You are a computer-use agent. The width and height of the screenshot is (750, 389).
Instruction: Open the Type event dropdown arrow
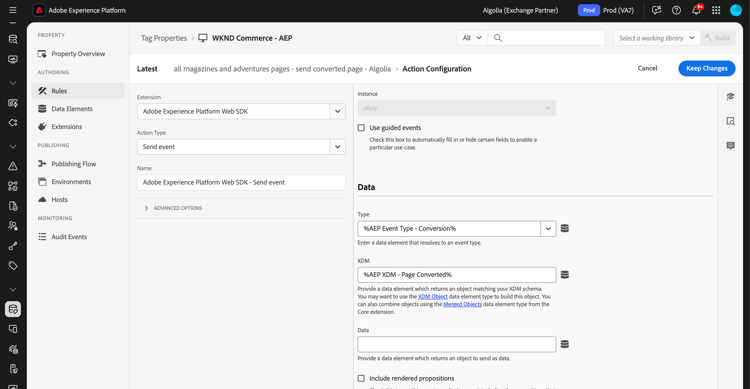(x=548, y=229)
